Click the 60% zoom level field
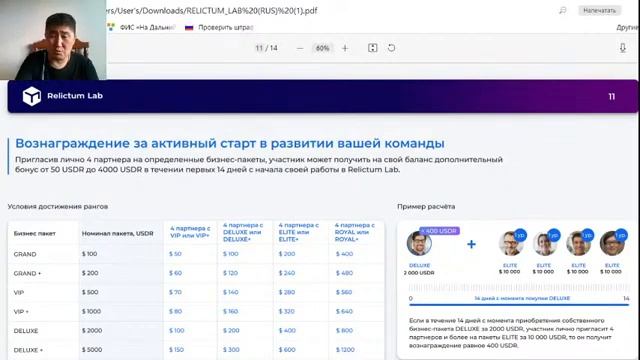 click(322, 48)
